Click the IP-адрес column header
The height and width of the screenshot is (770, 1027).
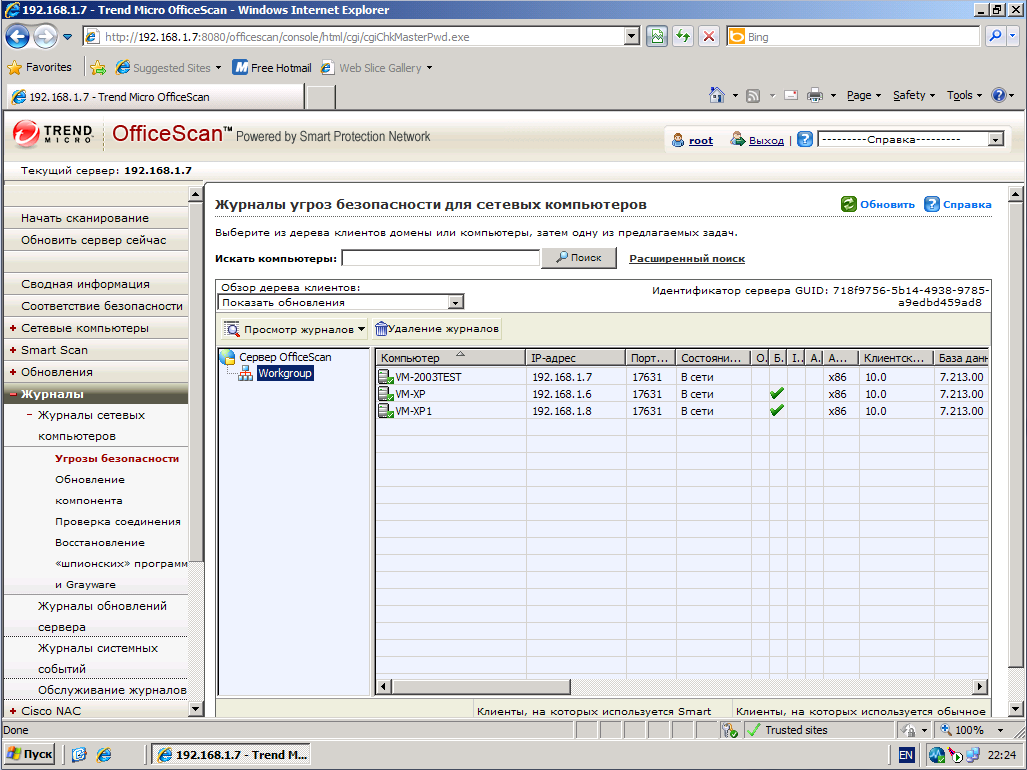click(576, 358)
